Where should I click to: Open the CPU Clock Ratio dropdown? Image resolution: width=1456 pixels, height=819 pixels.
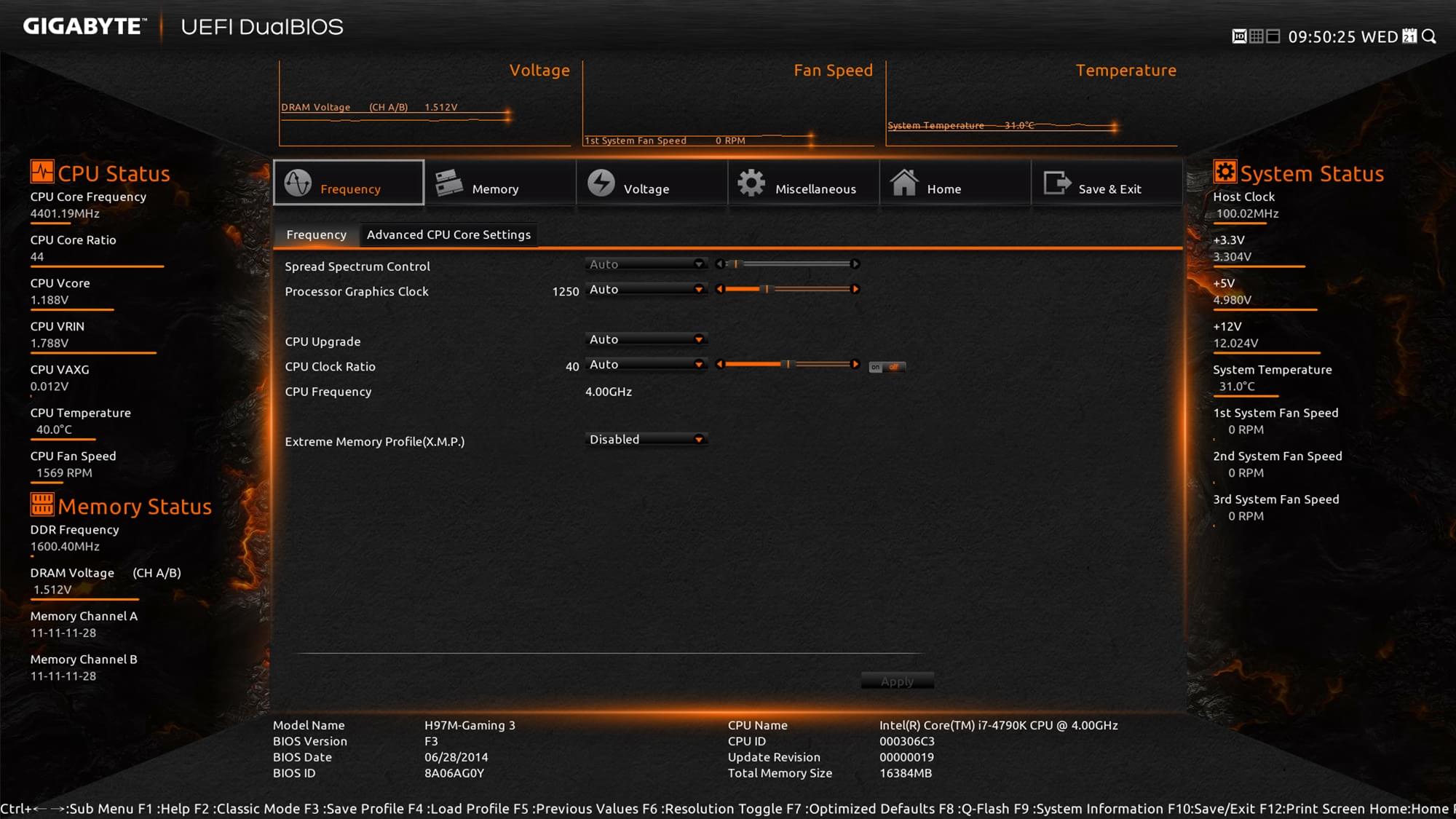tap(646, 364)
